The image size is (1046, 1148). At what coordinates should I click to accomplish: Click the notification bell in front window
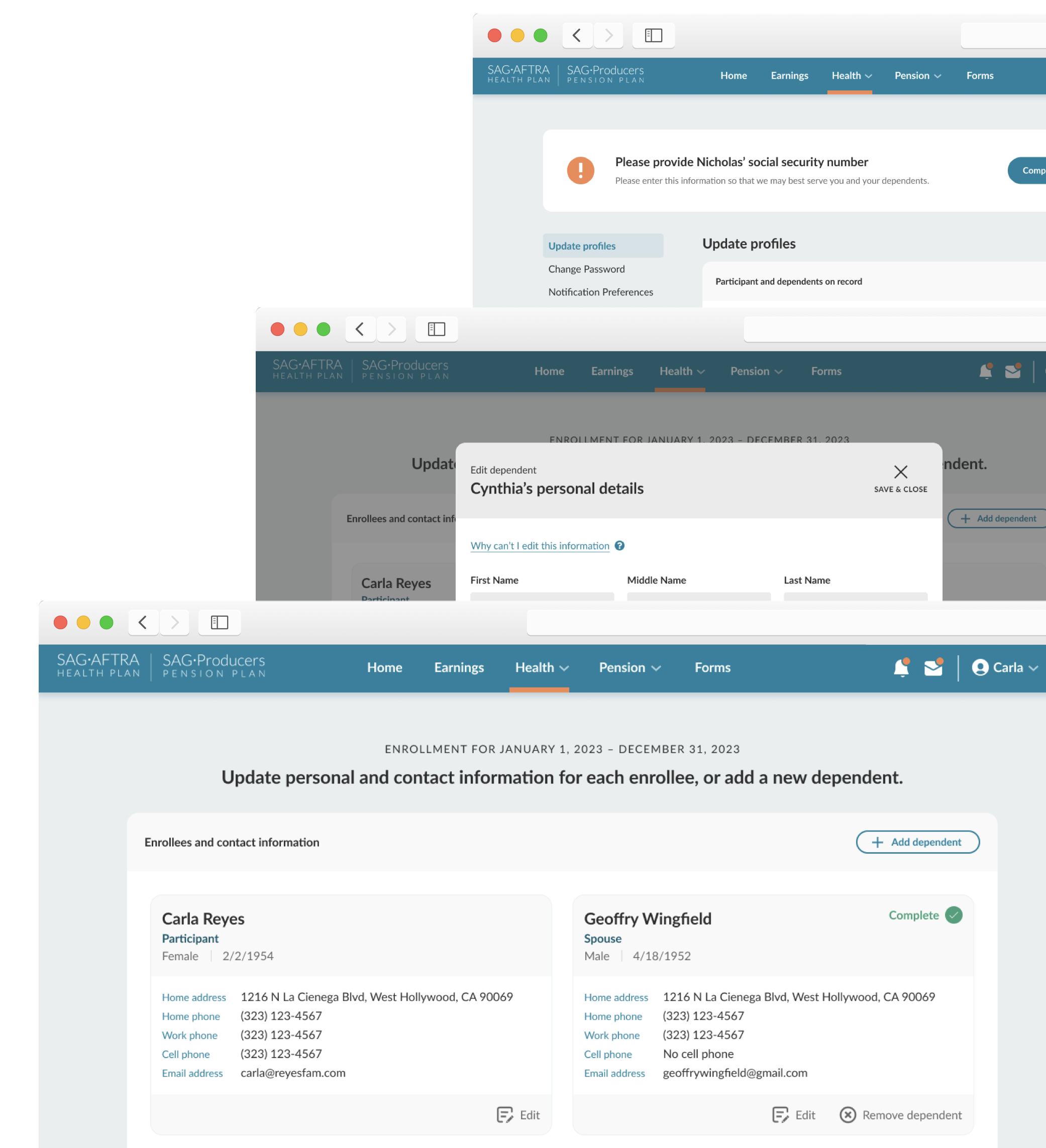pyautogui.click(x=901, y=667)
